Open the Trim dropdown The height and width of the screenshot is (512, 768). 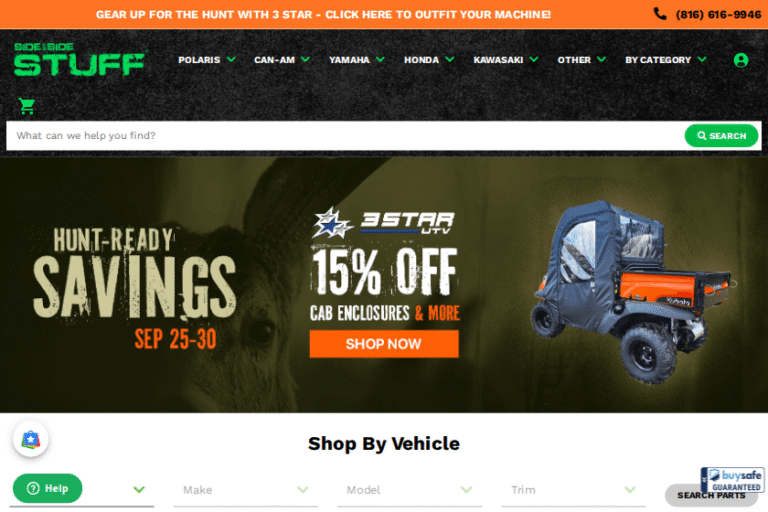[x=573, y=490]
